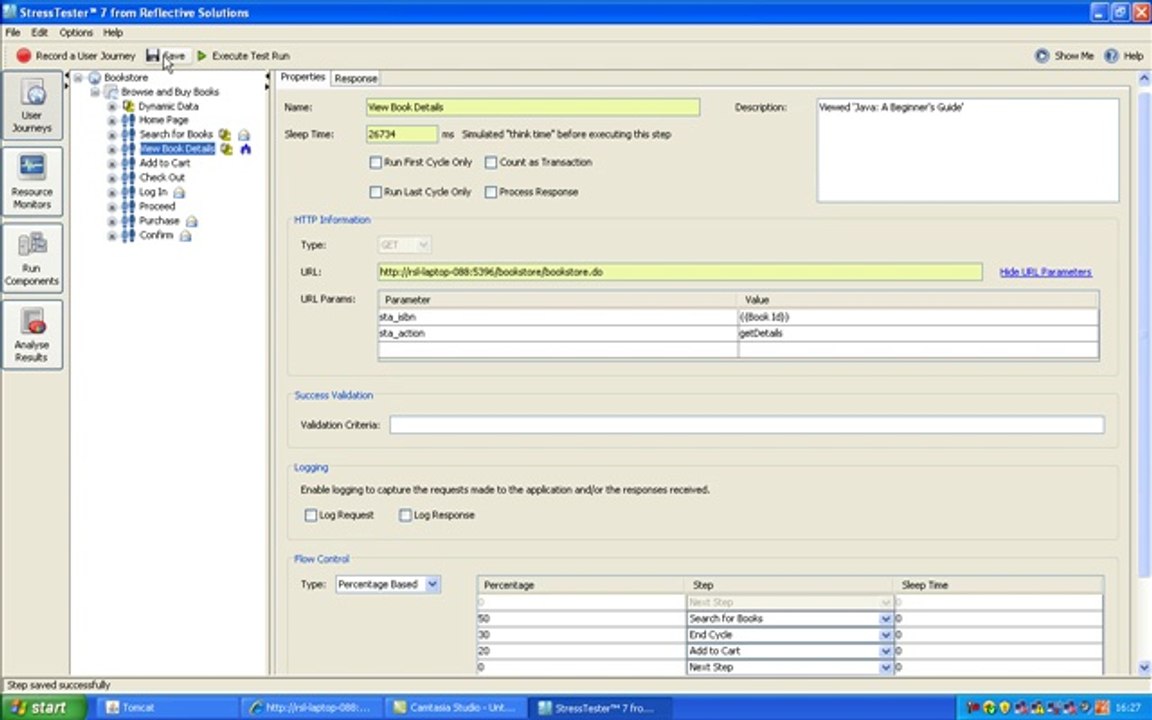The image size is (1152, 720).
Task: Expand the Home Page tree node
Action: coord(112,120)
